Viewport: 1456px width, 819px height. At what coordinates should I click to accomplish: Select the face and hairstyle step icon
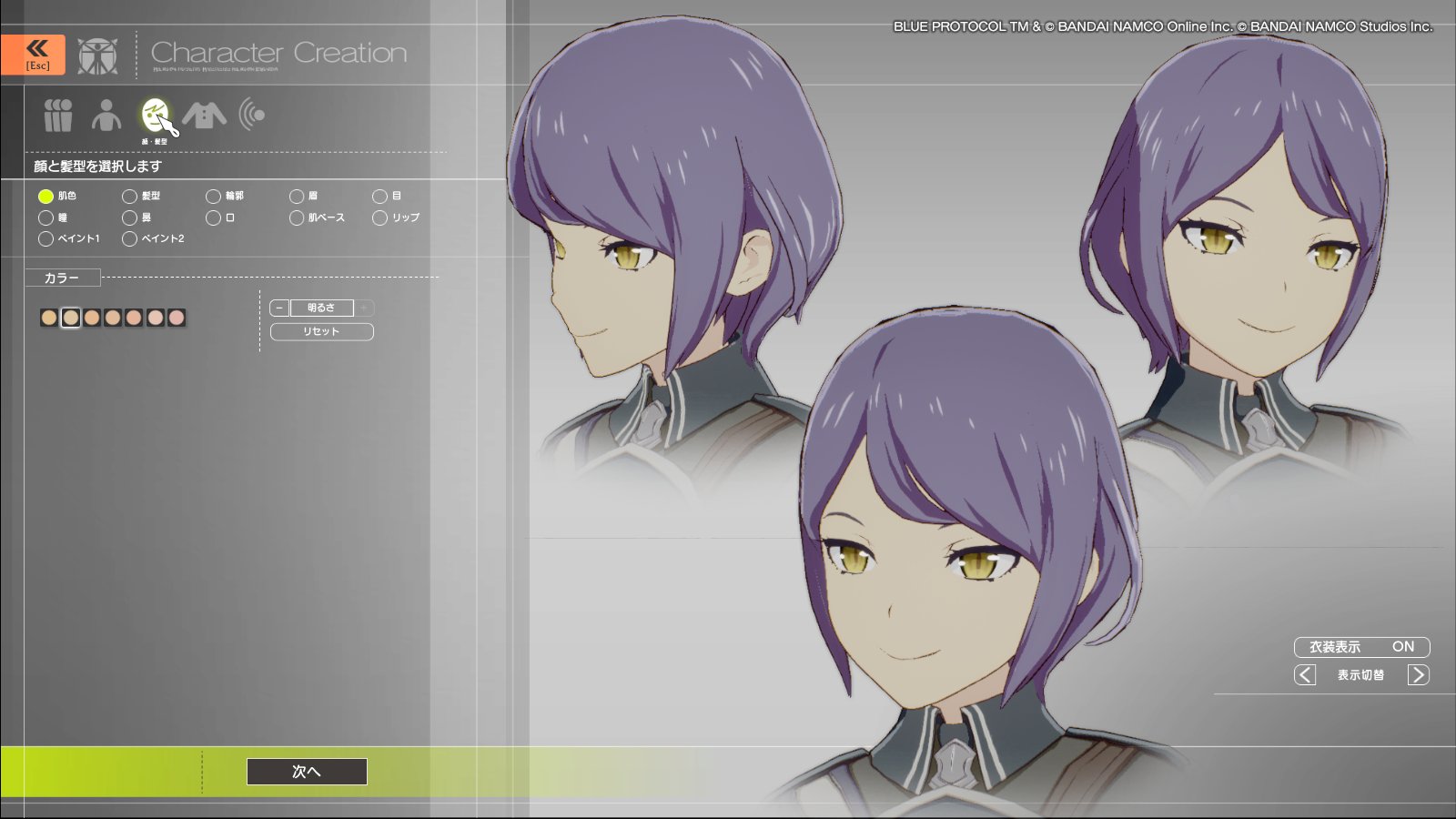[156, 116]
